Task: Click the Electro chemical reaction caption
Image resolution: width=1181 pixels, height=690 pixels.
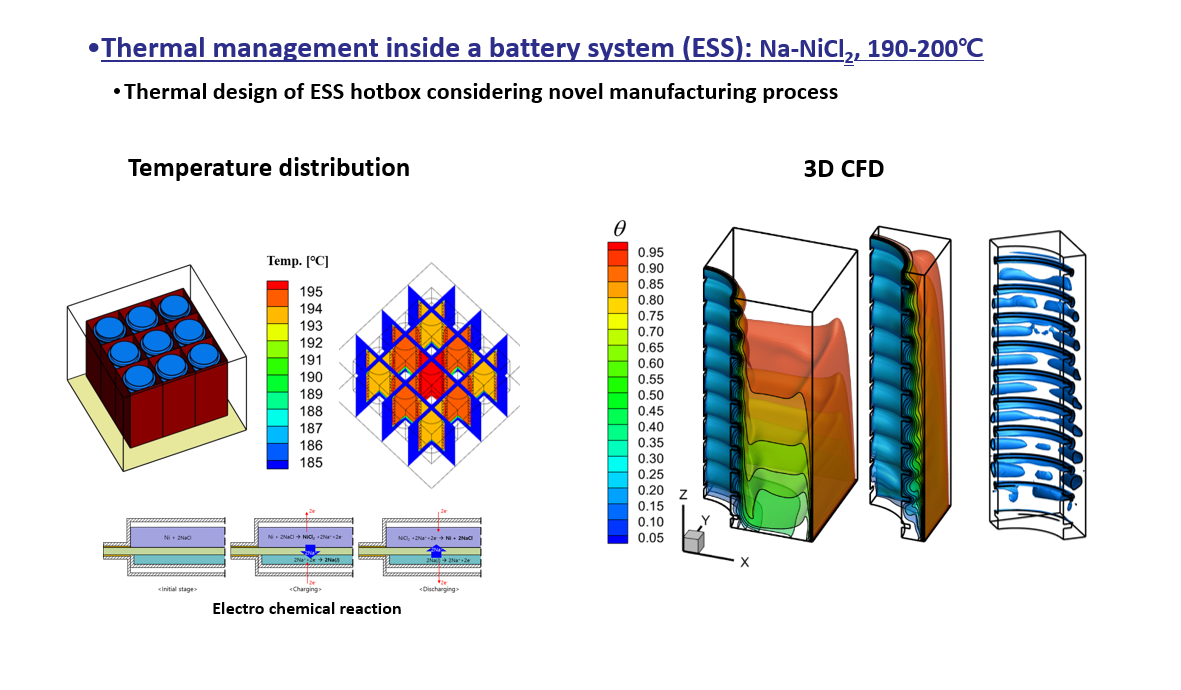Action: pos(306,608)
